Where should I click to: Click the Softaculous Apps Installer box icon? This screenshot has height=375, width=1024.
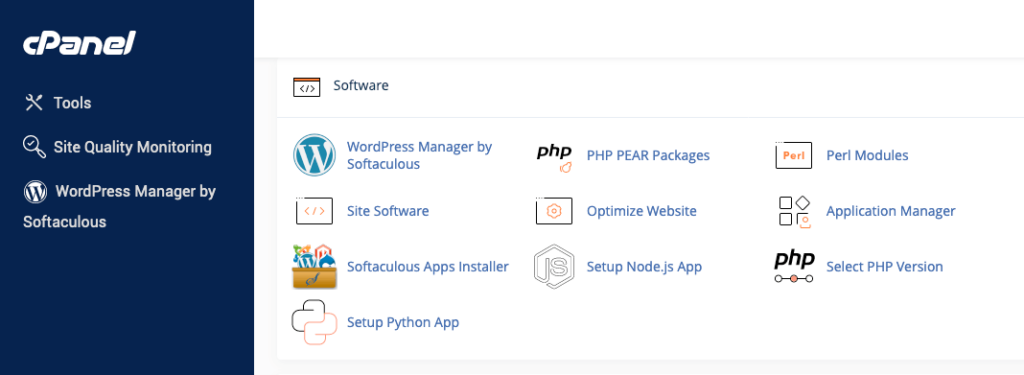315,267
